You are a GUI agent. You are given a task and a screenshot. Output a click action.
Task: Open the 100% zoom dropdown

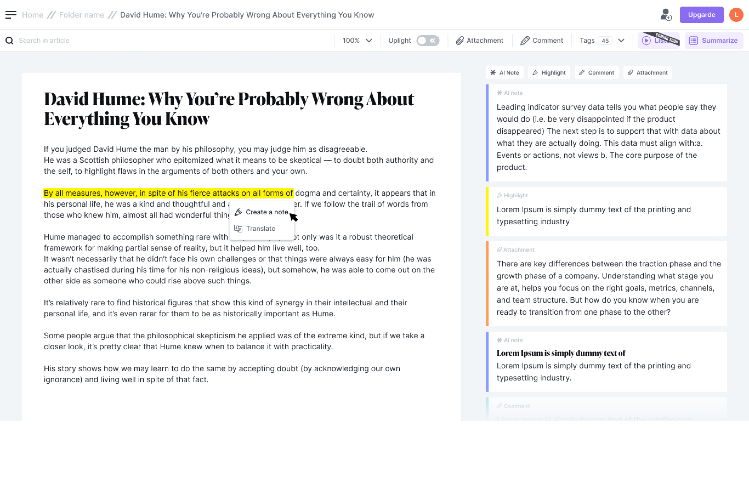(357, 41)
